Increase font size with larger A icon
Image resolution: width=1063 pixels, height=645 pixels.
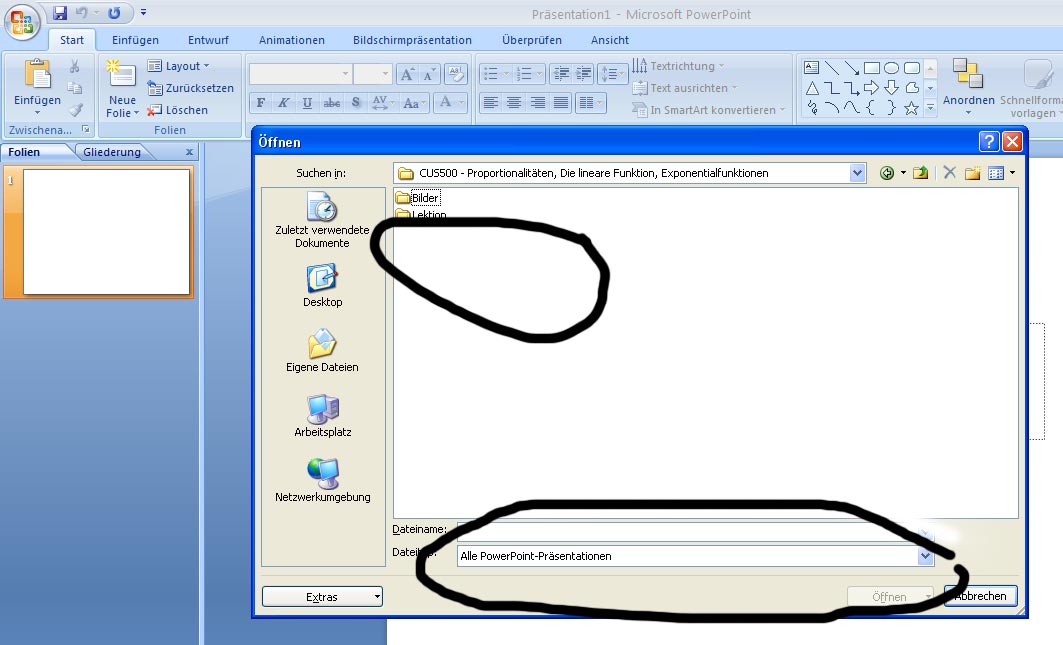coord(407,74)
